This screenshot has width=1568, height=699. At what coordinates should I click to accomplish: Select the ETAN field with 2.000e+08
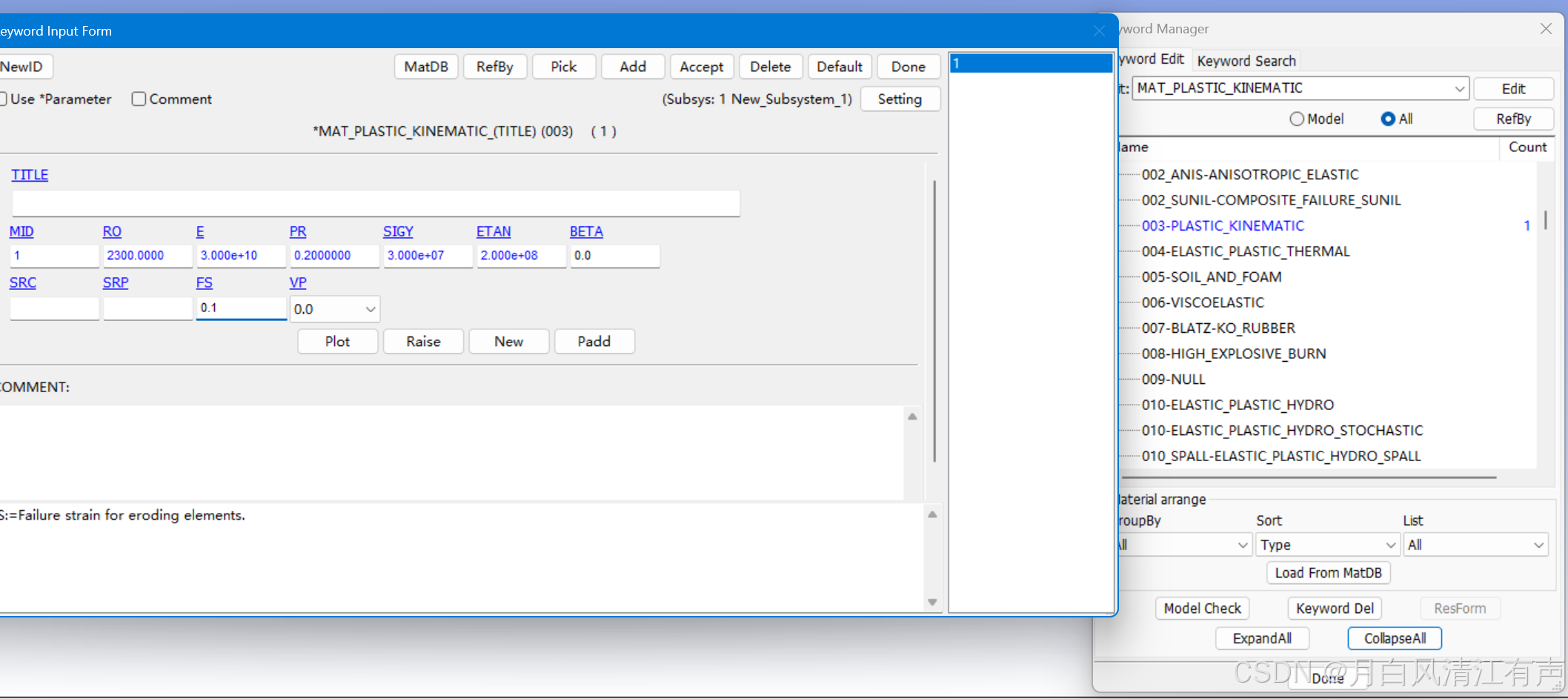point(521,256)
